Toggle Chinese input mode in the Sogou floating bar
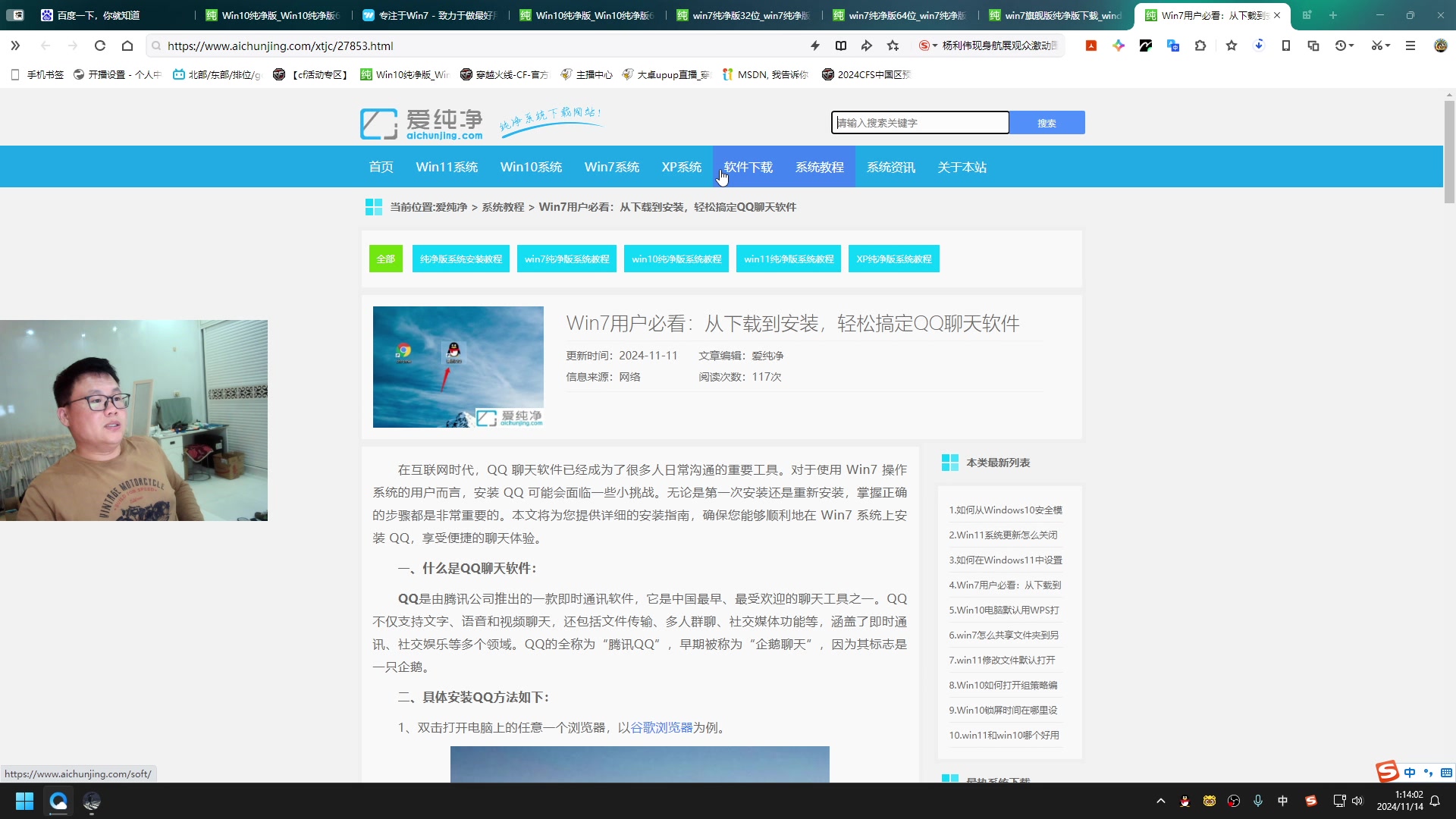Screen dimensions: 1456x819 click(1410, 773)
